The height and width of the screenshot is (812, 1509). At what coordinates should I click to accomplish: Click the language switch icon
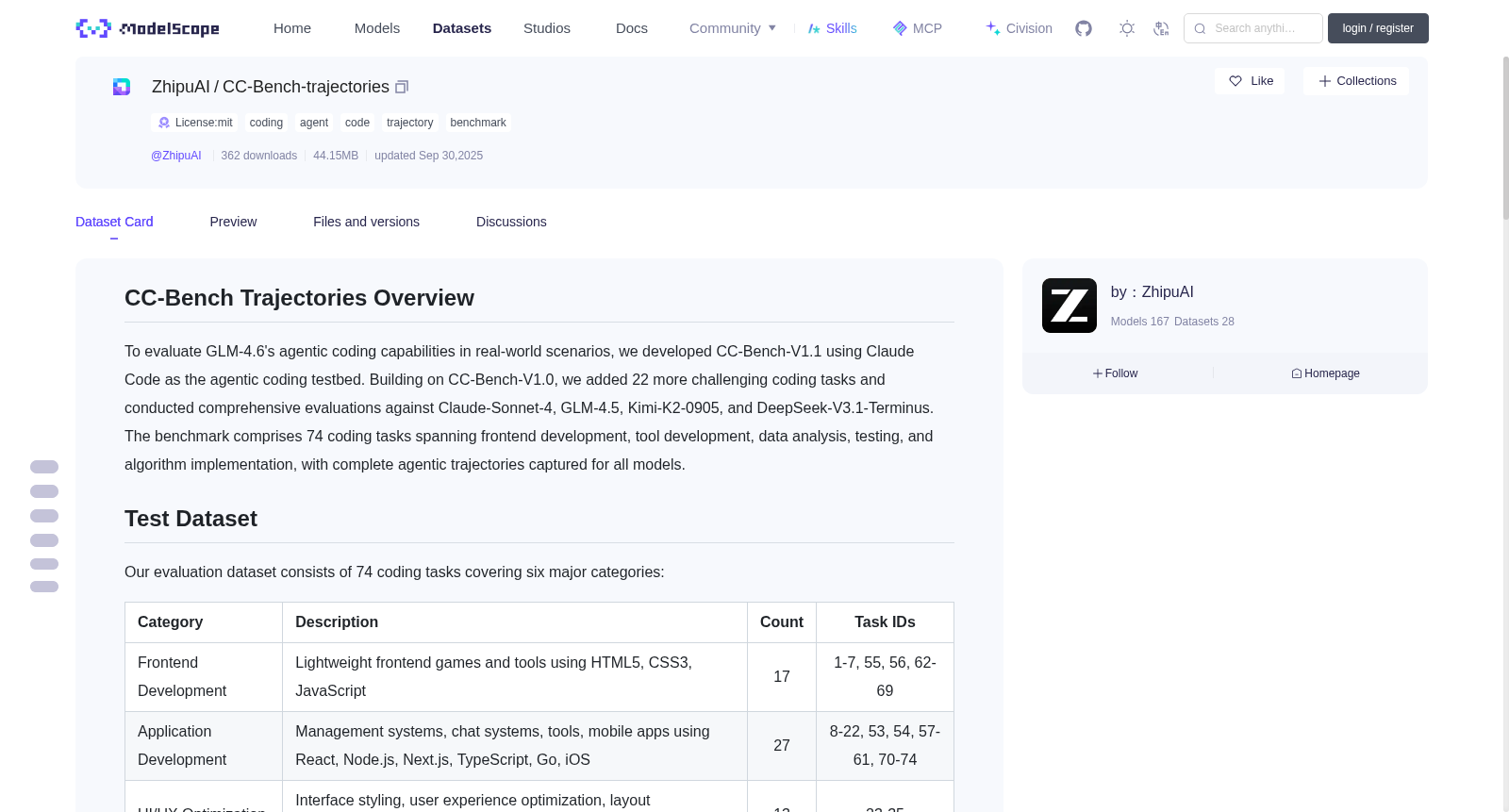pyautogui.click(x=1161, y=28)
